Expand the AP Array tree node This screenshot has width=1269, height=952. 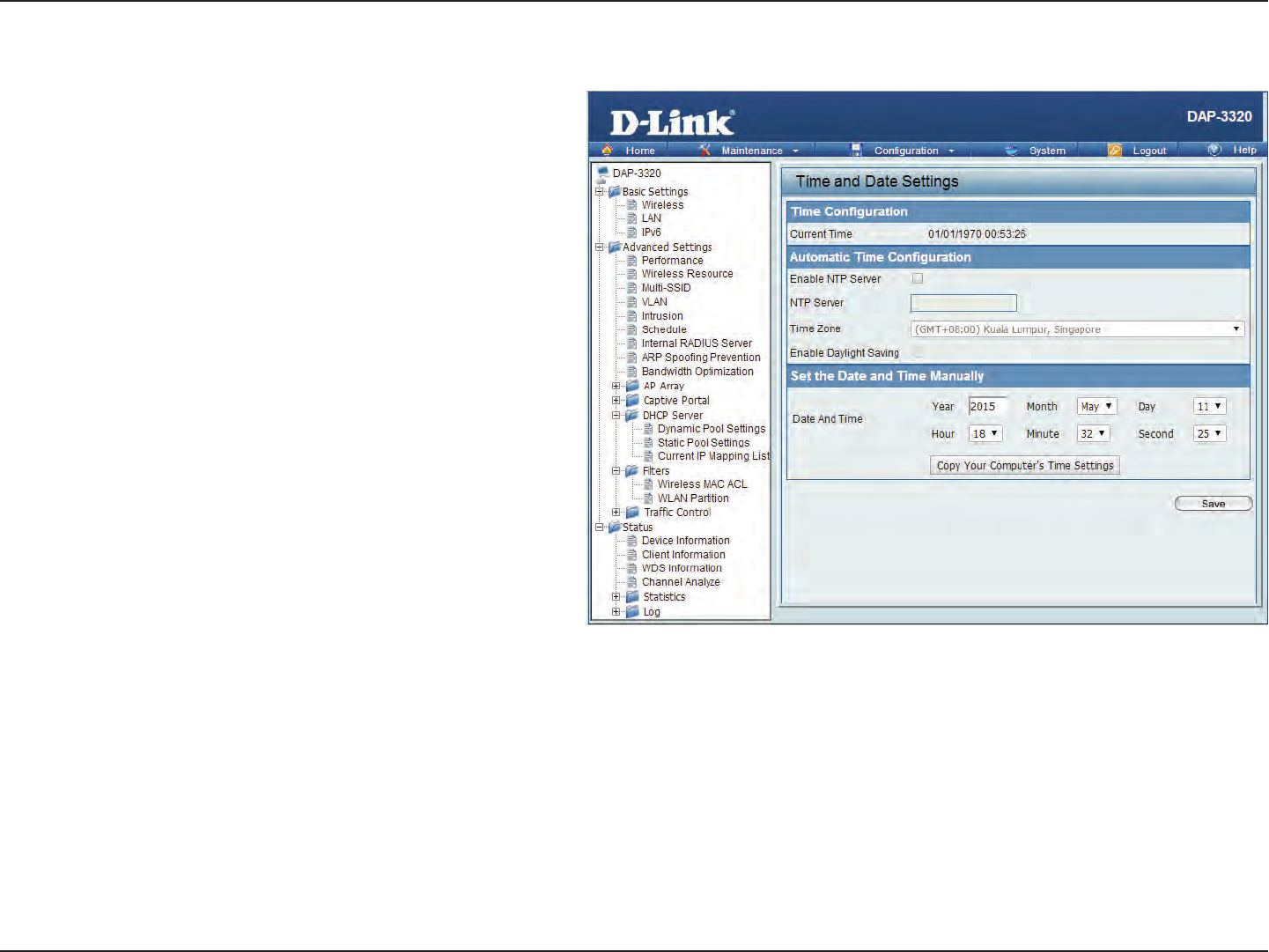[x=616, y=386]
